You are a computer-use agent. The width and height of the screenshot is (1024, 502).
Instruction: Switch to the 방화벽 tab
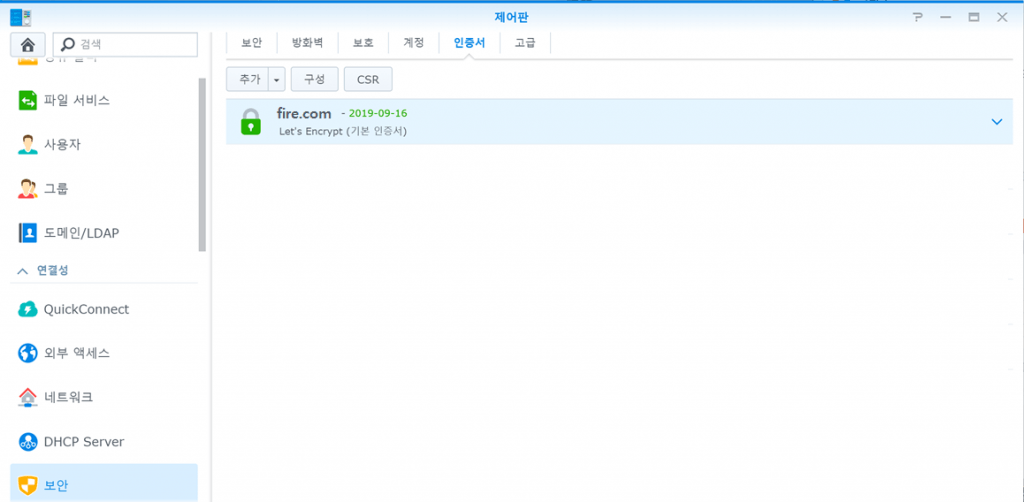click(x=307, y=43)
